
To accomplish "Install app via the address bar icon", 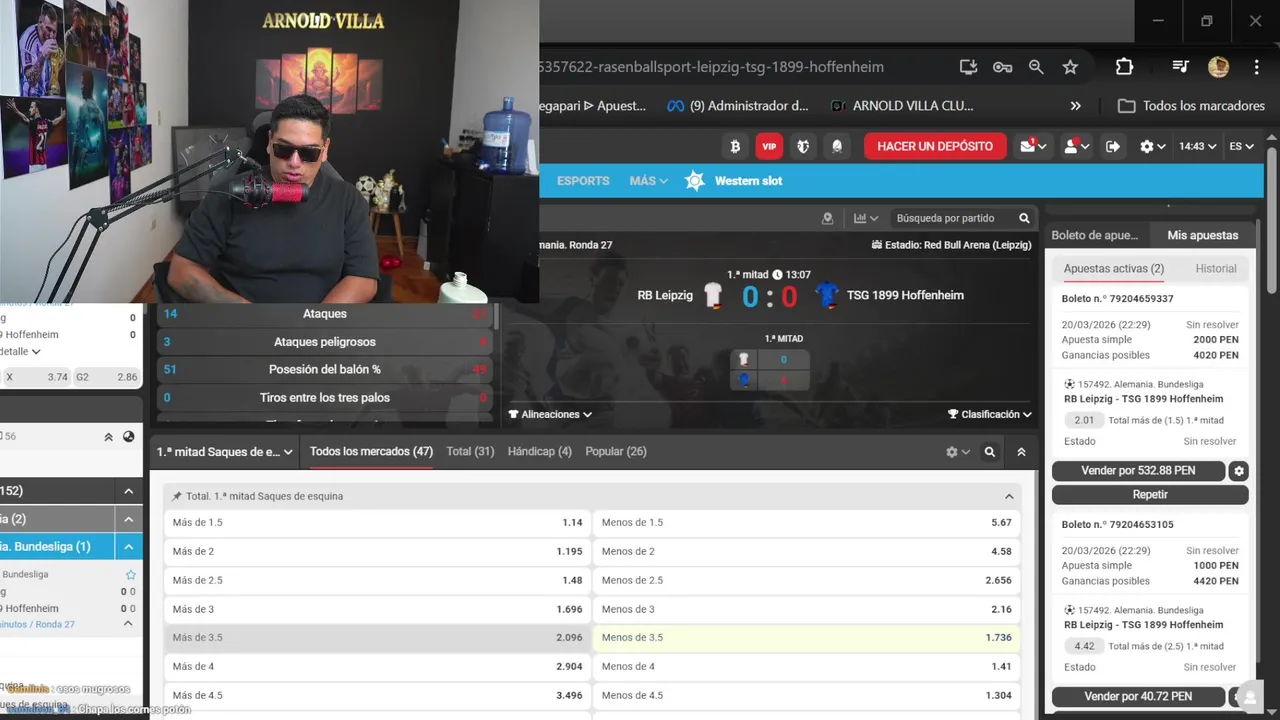I will tap(968, 67).
